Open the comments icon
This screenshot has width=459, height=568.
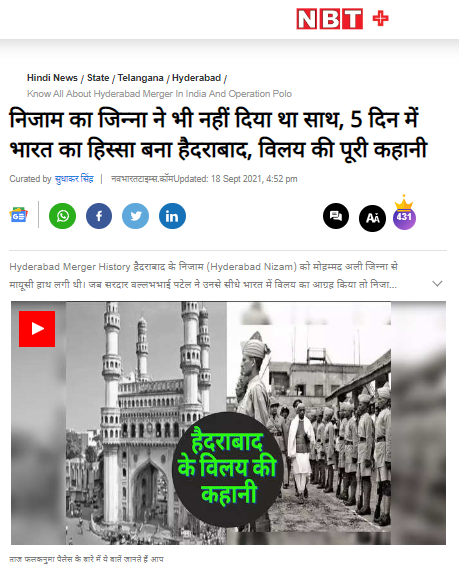pyautogui.click(x=336, y=216)
